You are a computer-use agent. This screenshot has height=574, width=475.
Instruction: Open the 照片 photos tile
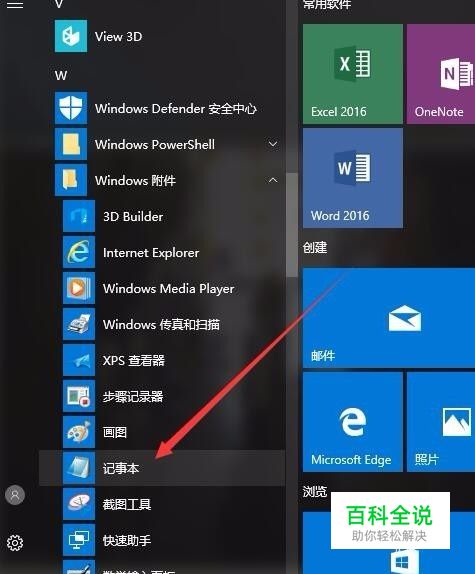coord(441,422)
